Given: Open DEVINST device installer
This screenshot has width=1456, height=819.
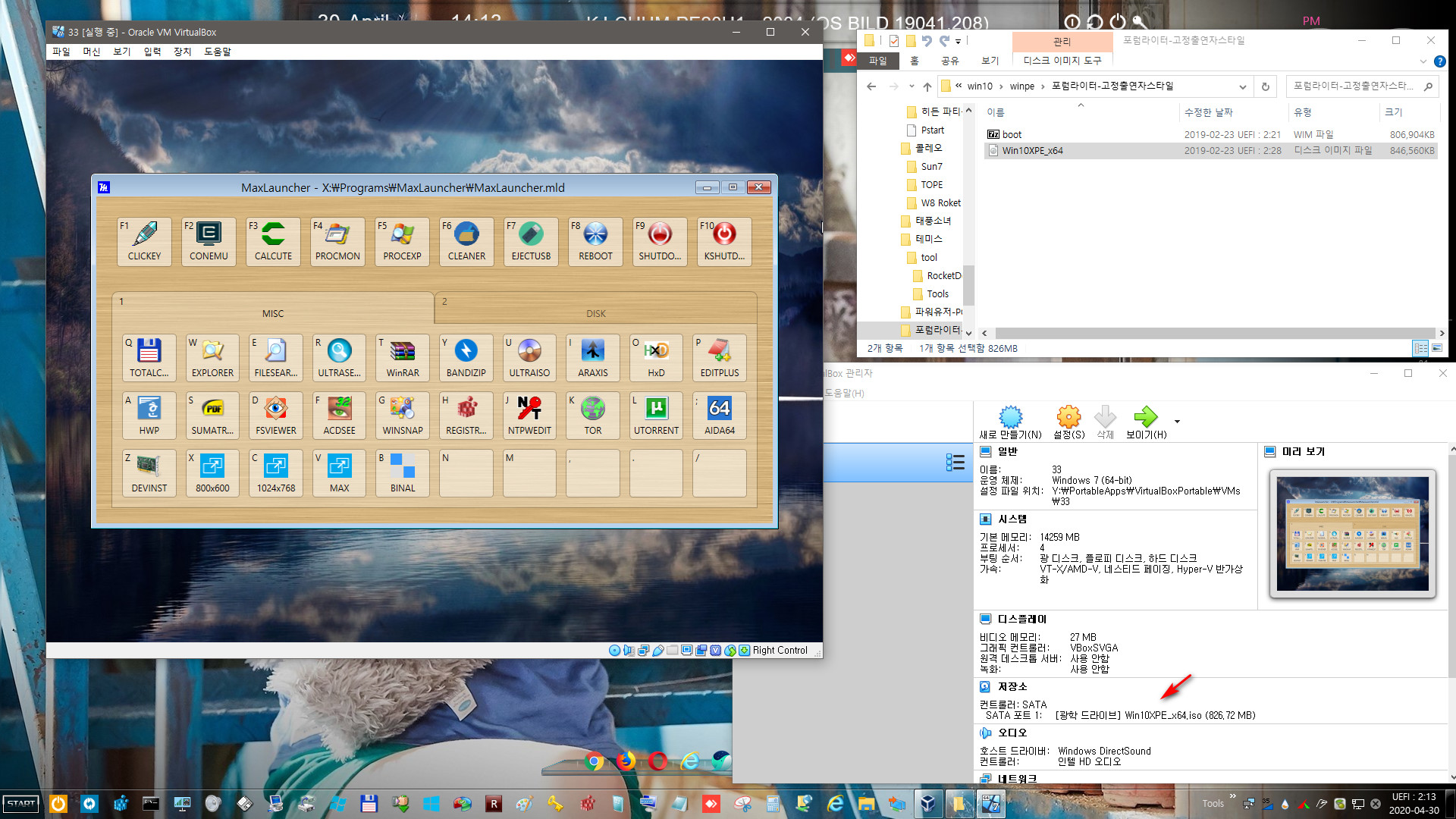Looking at the screenshot, I should pos(149,473).
